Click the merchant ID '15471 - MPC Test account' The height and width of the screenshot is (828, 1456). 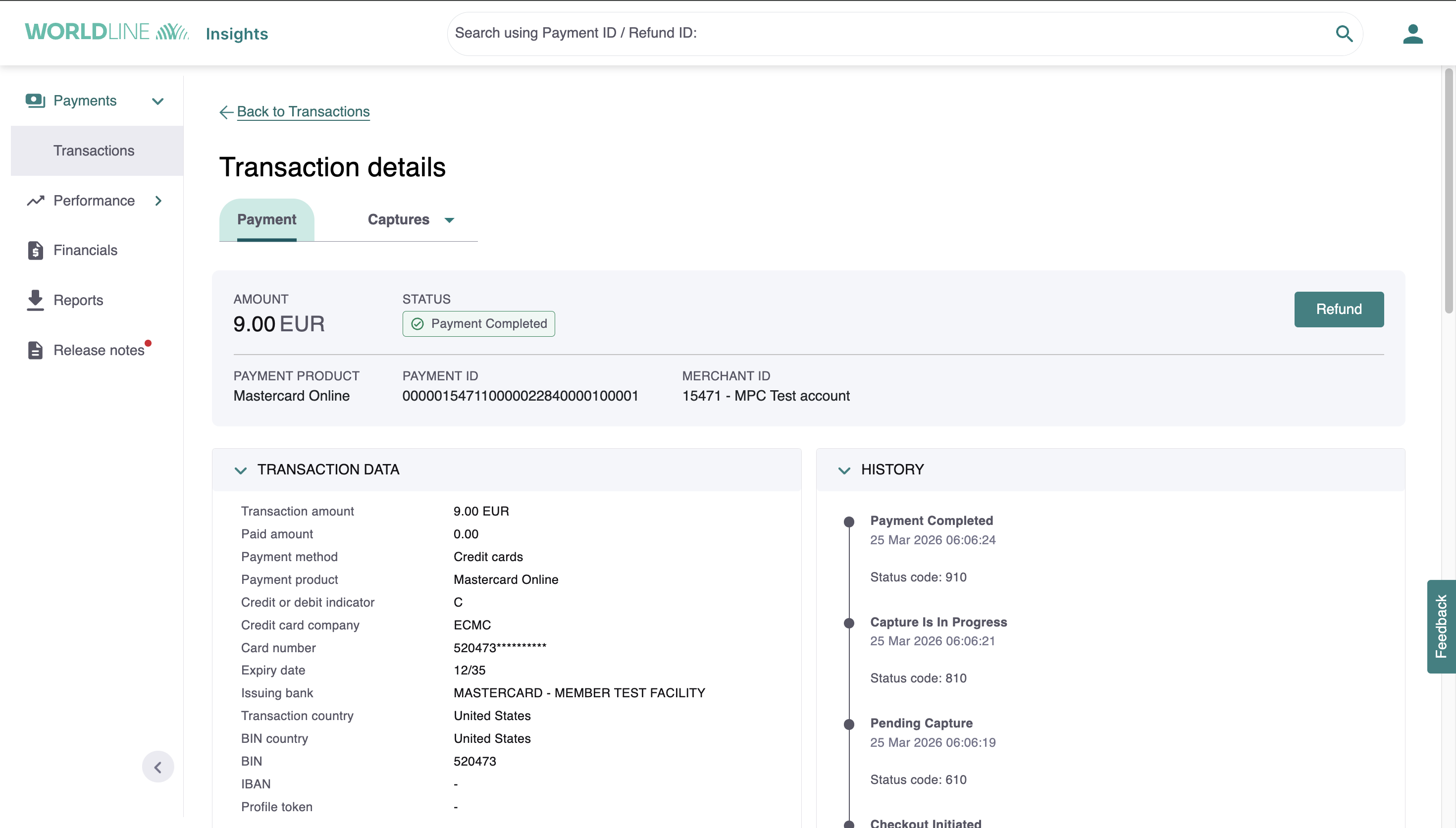pos(766,396)
